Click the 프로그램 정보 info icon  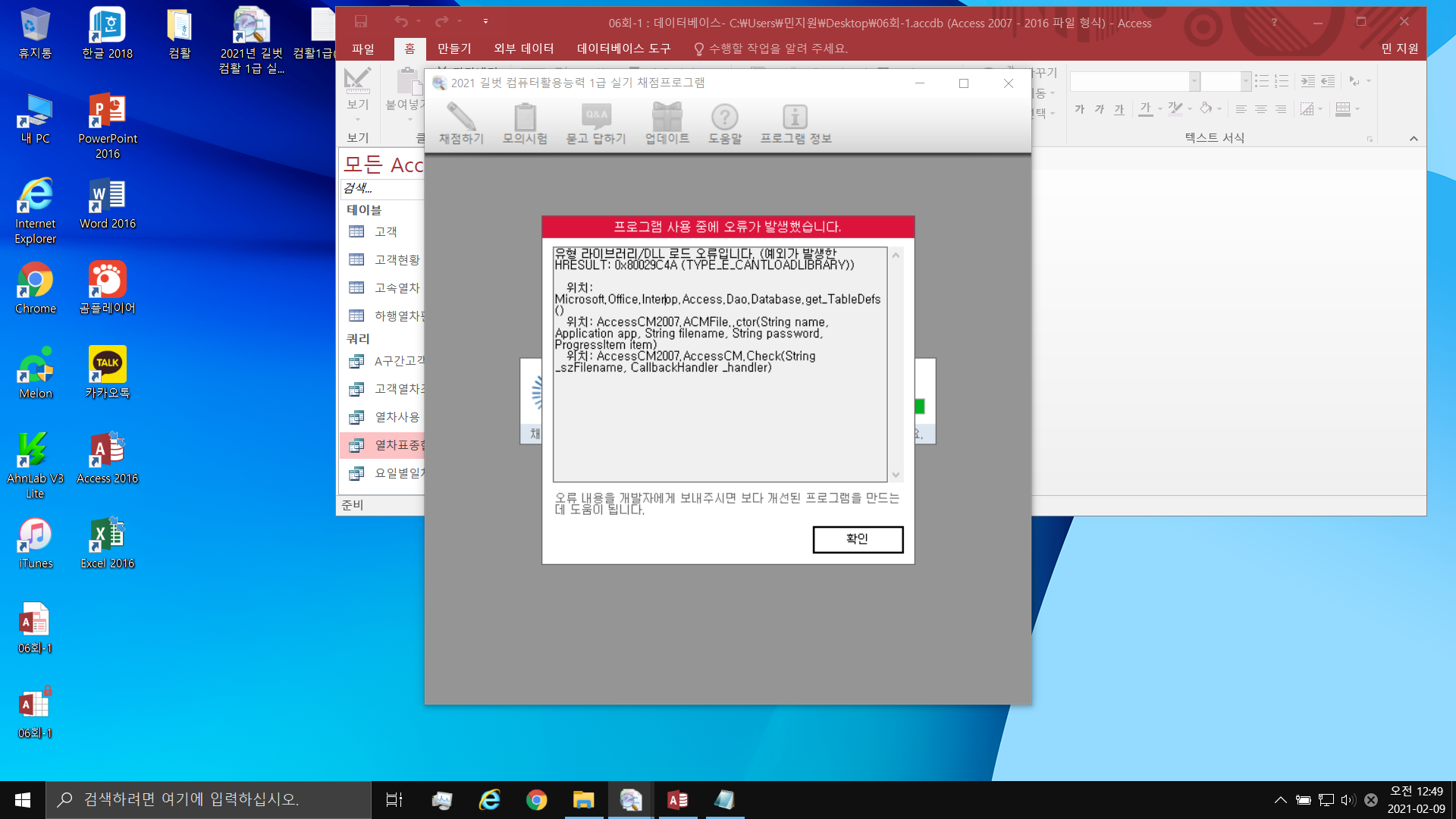pos(795,118)
